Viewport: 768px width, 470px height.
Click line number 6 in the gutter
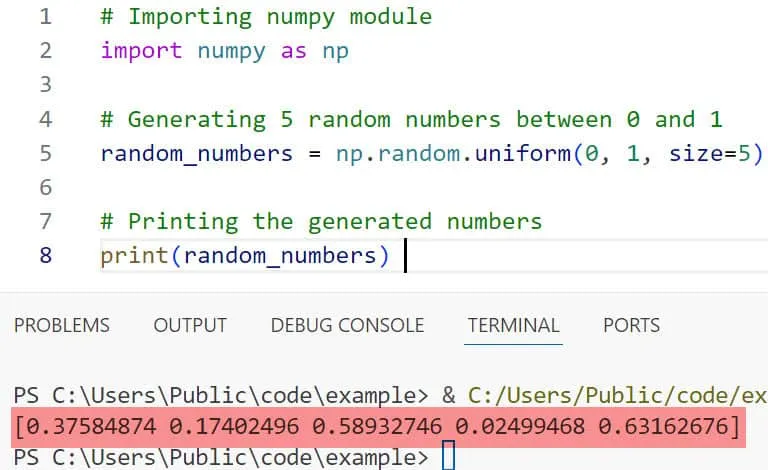(46, 188)
